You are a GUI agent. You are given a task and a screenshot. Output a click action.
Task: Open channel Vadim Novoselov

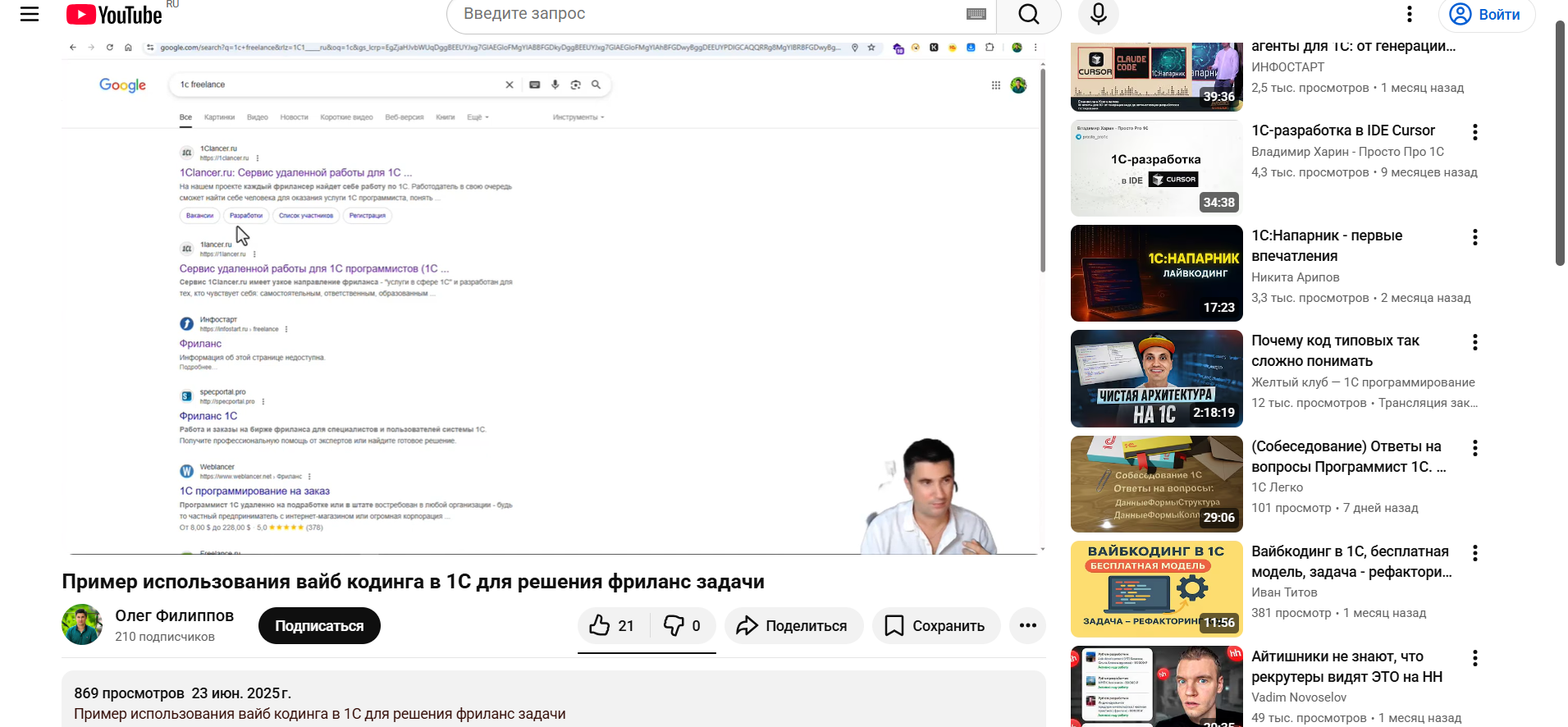1299,697
